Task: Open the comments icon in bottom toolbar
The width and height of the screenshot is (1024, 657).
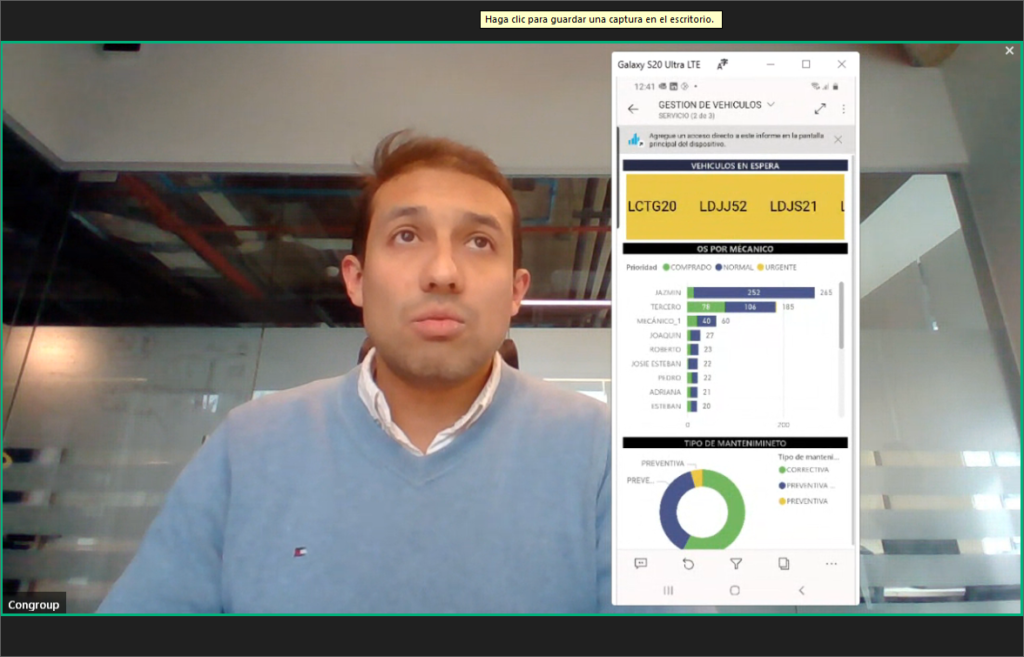Action: point(641,564)
